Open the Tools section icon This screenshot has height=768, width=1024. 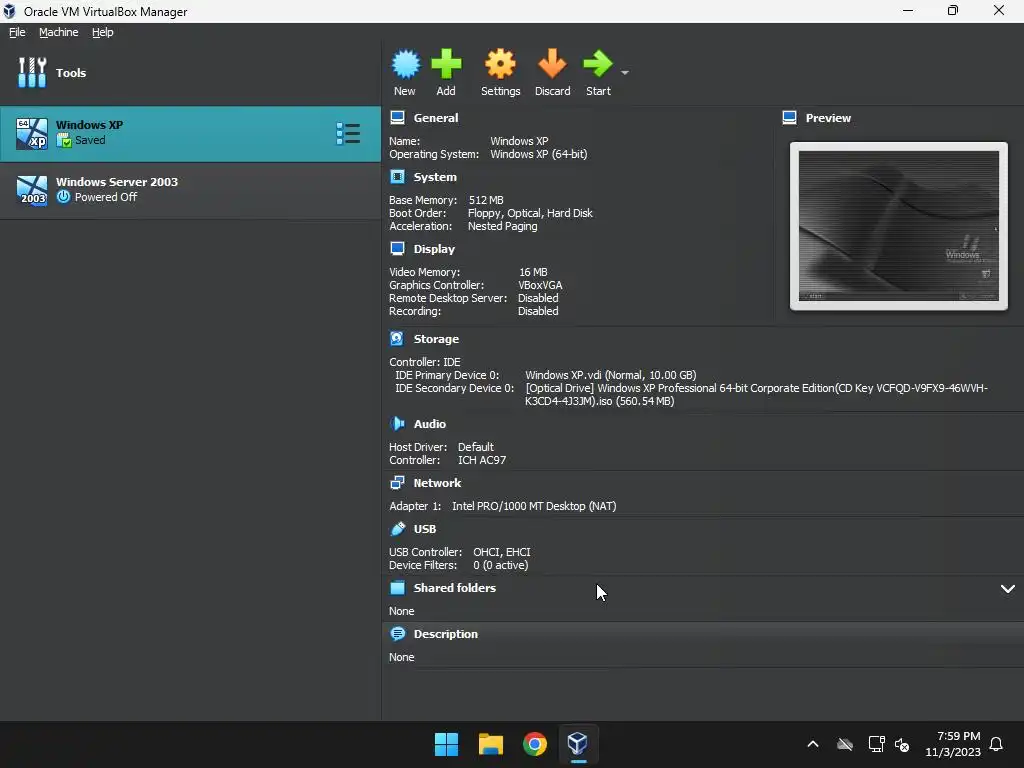32,72
